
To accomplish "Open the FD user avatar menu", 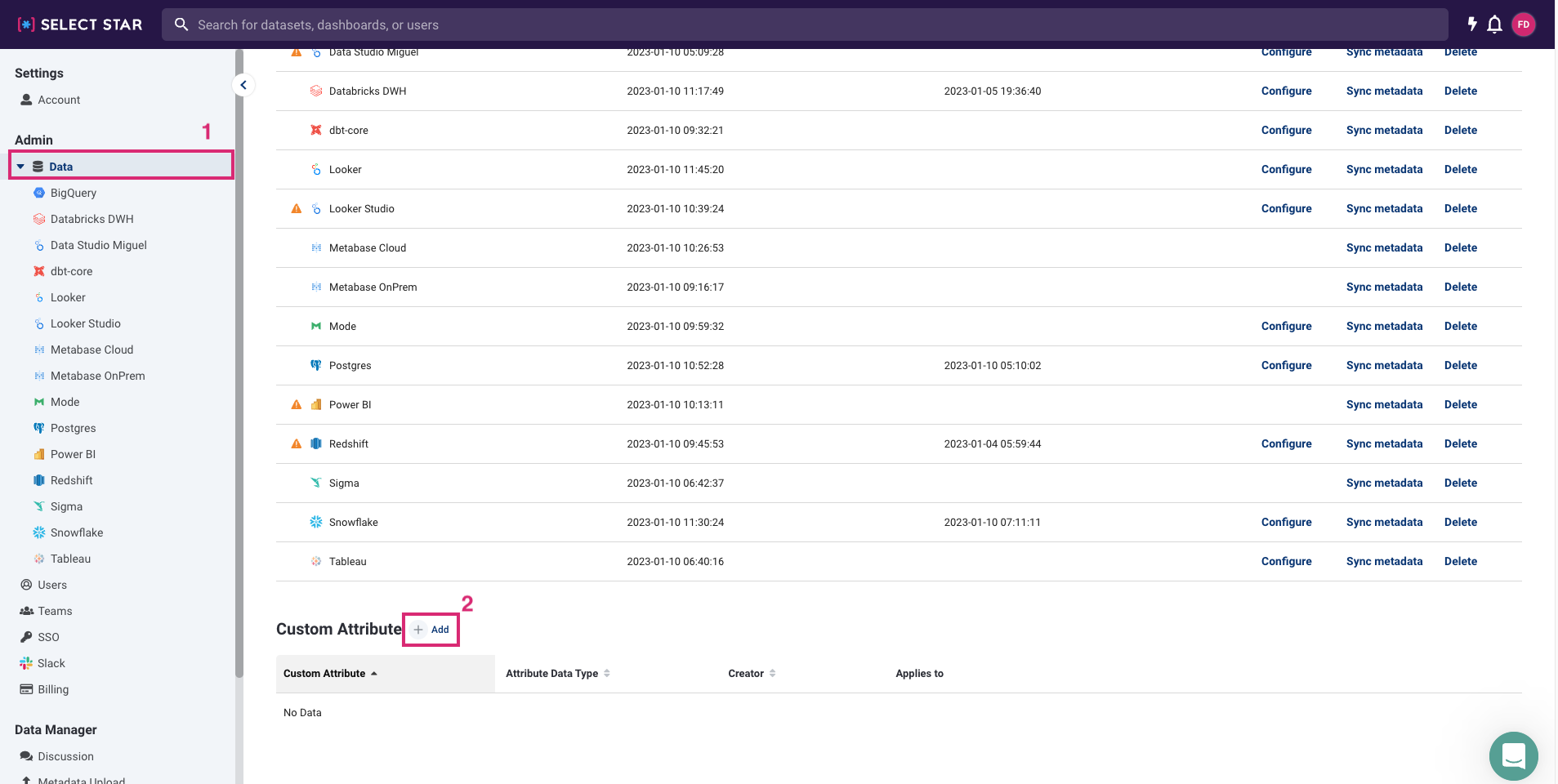I will click(x=1524, y=24).
